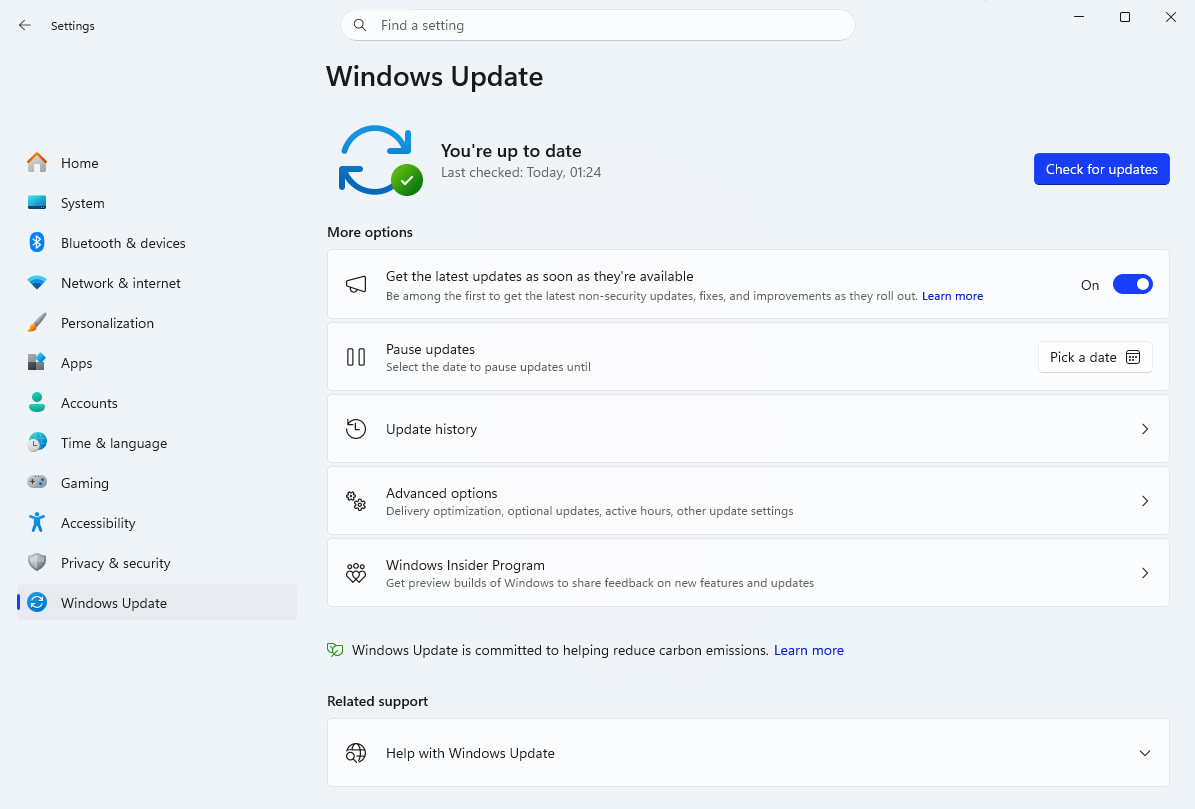Click the megaphone icon for latest updates
Screen dimensions: 1195x809
[356, 285]
